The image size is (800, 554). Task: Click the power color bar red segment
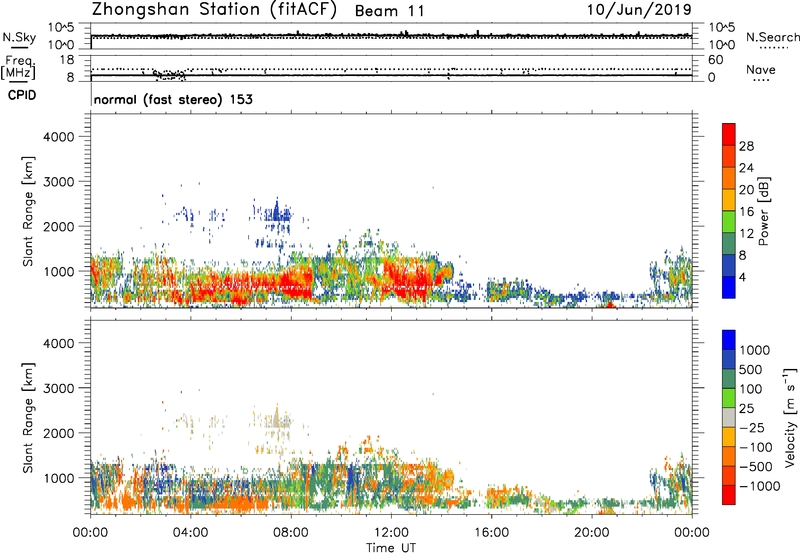click(x=729, y=135)
